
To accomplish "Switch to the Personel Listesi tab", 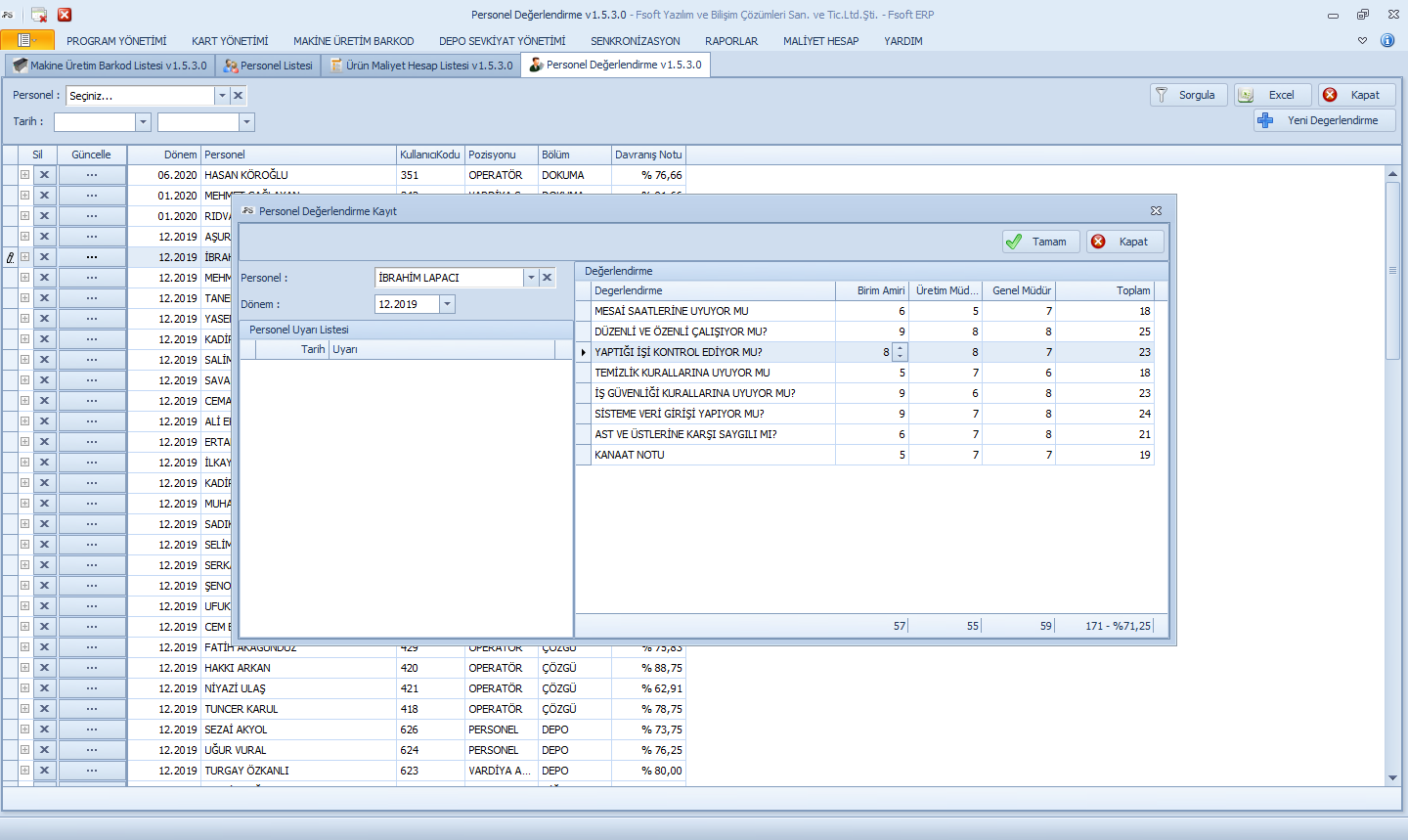I will [268, 66].
